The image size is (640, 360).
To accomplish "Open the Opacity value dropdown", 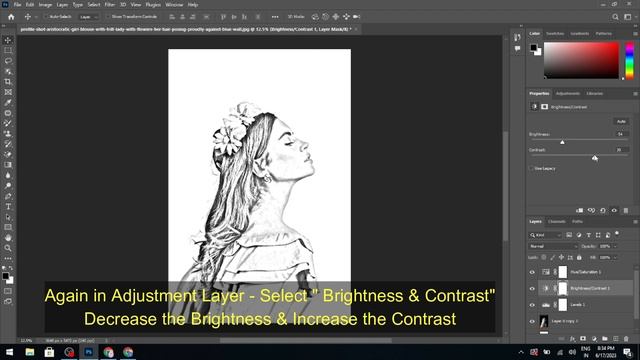I will pyautogui.click(x=616, y=246).
